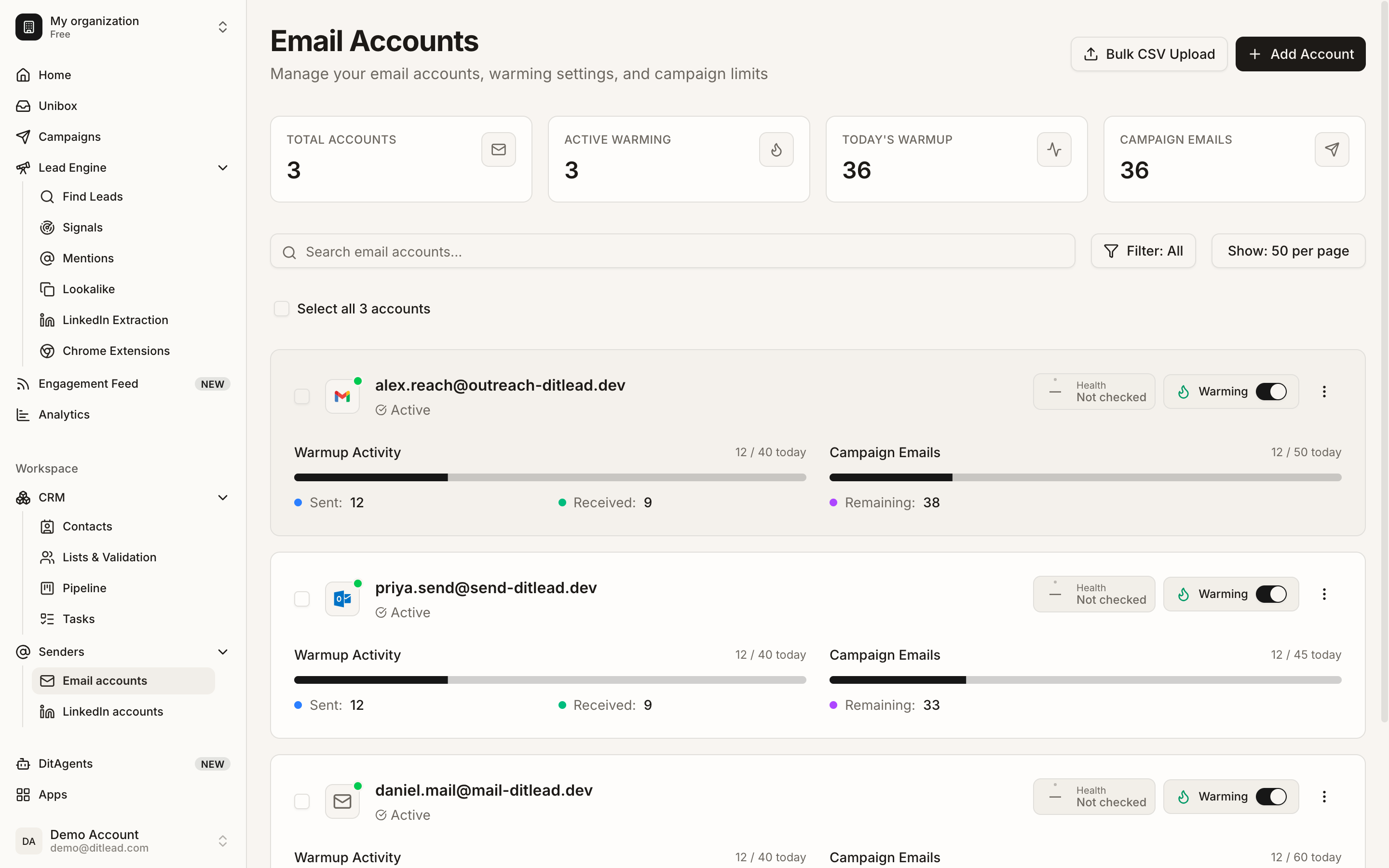Open the organization switcher chevrons
The image size is (1389, 868).
click(223, 27)
